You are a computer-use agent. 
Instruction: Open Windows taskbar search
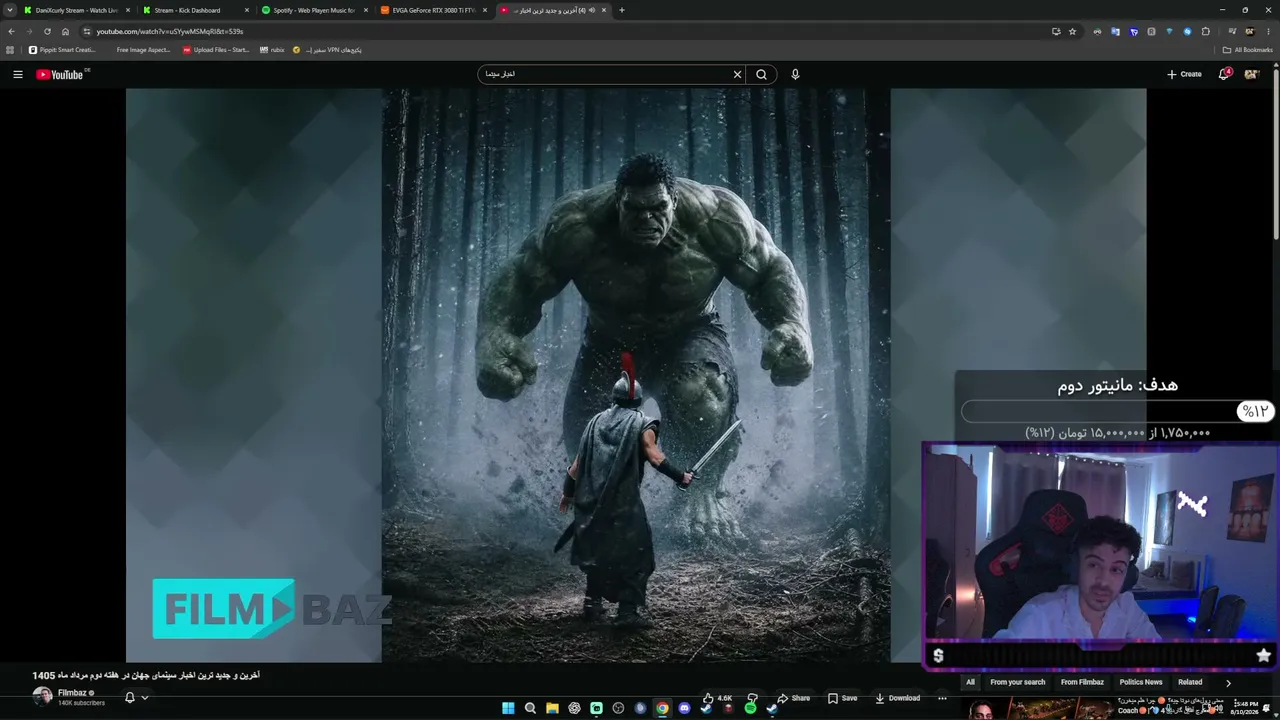pos(530,708)
